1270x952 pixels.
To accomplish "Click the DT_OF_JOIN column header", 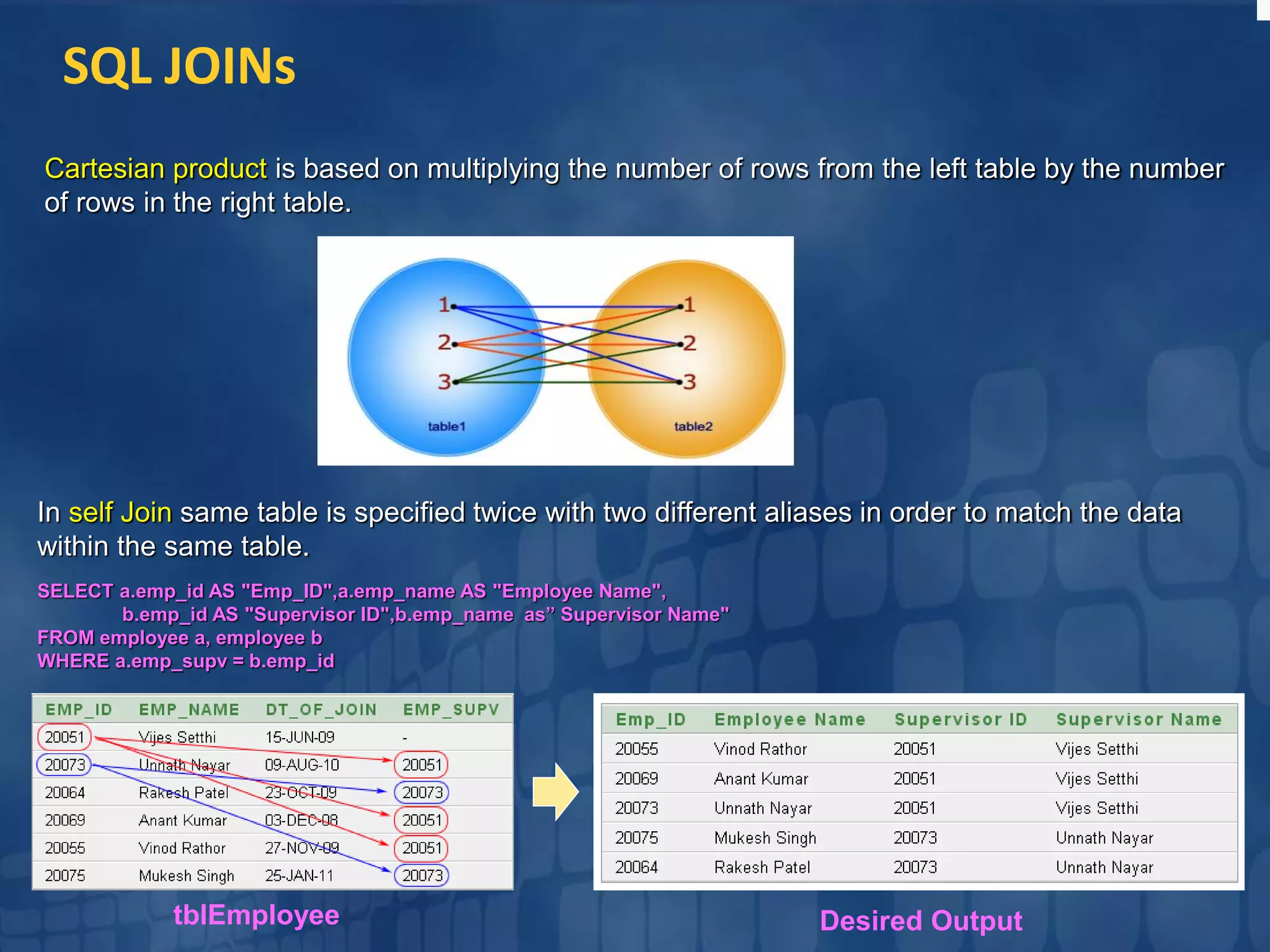I will click(321, 710).
